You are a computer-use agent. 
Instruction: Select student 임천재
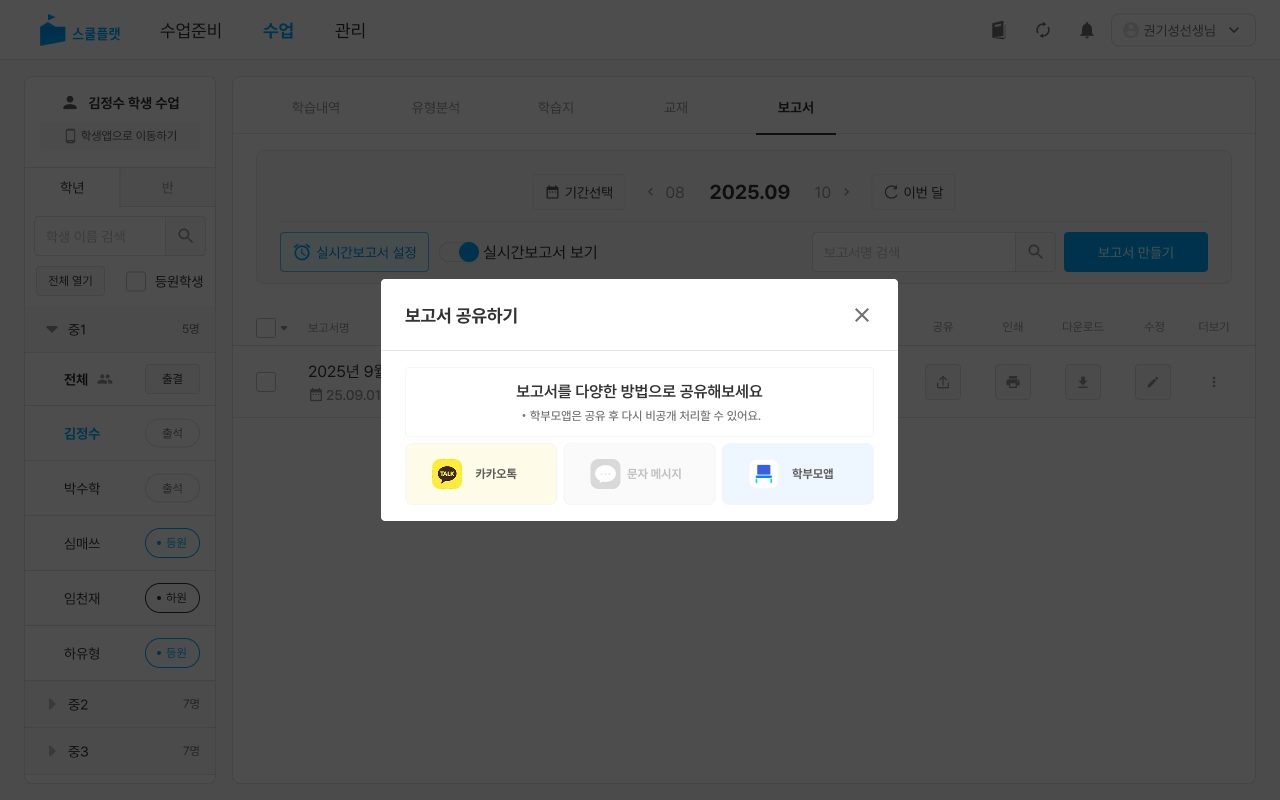[x=82, y=598]
